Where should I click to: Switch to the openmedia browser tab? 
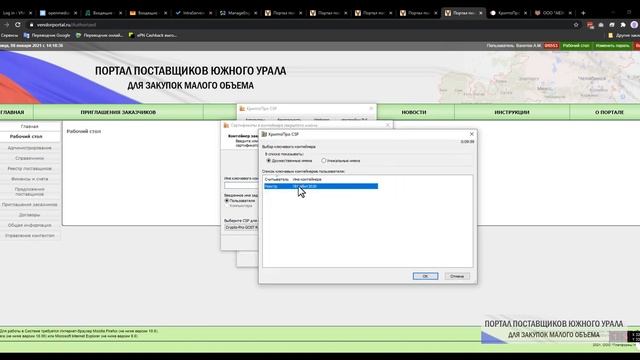58,13
